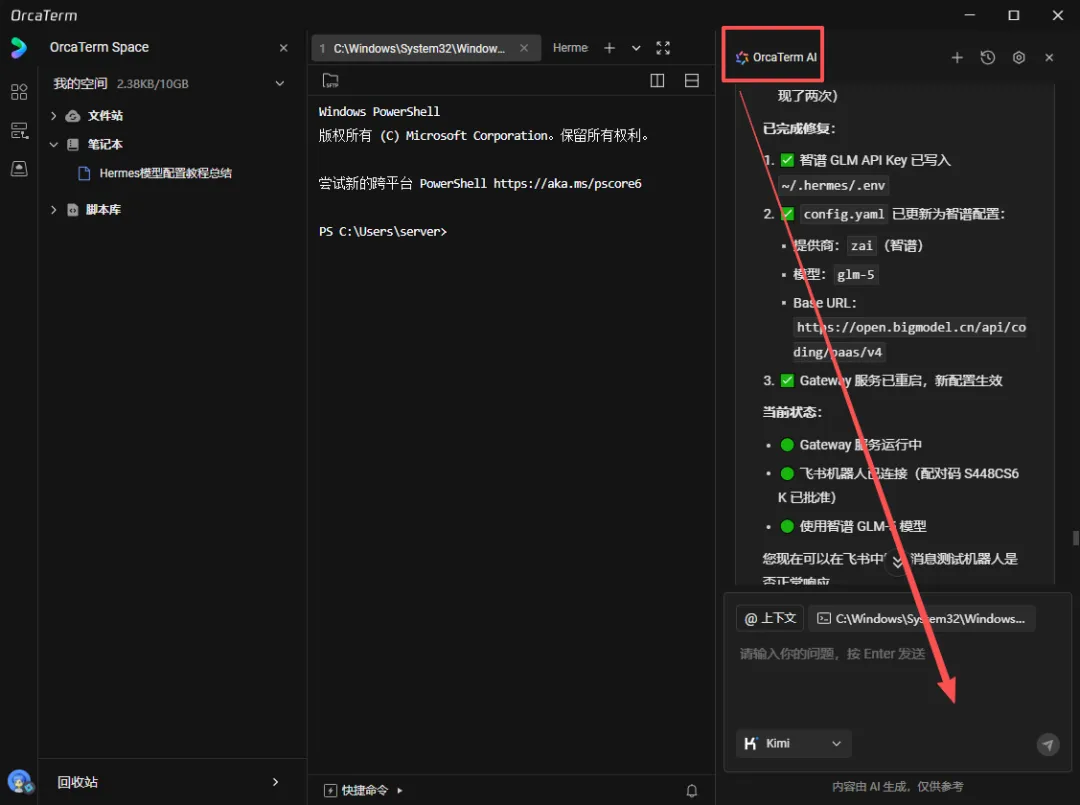Open the tab list dropdown chevron
Viewport: 1080px width, 805px height.
636,48
